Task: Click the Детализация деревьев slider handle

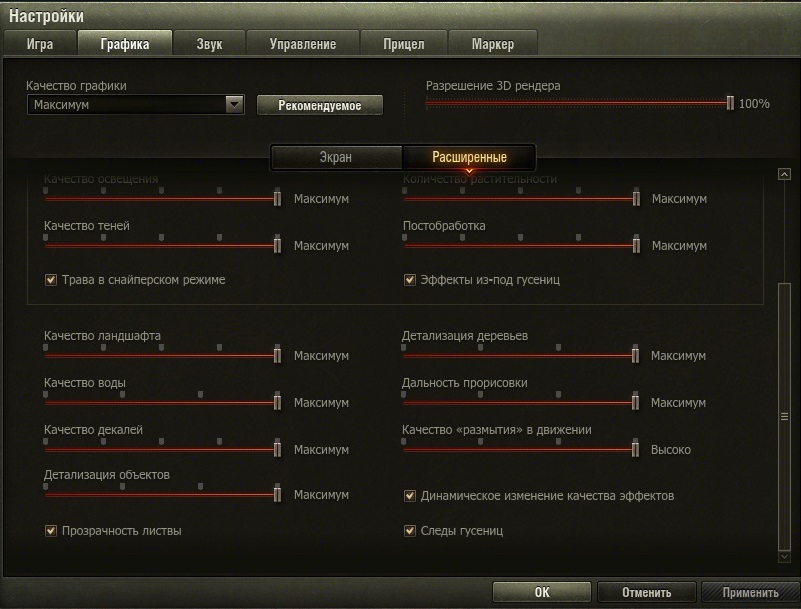Action: 635,355
